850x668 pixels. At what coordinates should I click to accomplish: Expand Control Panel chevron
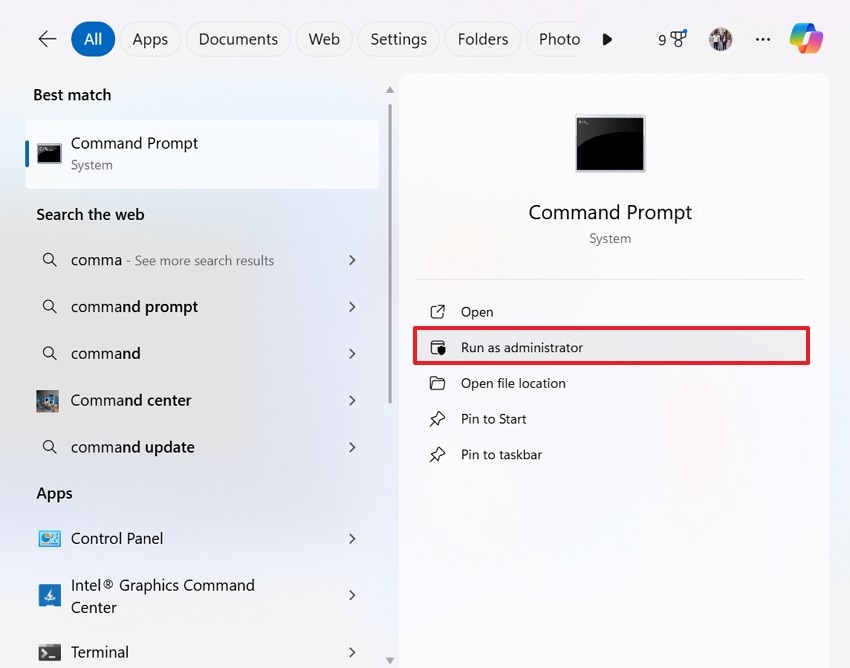(352, 539)
